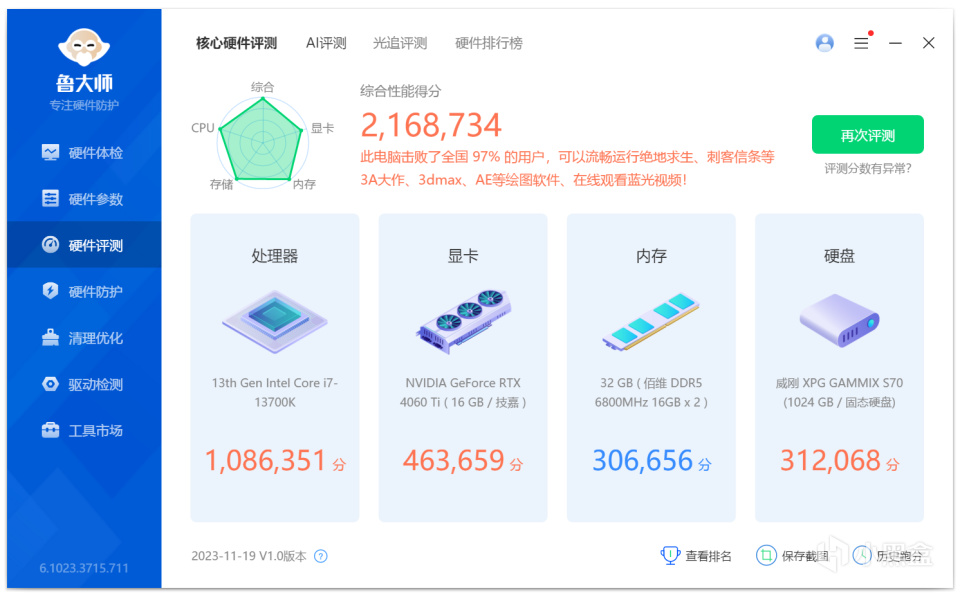
Task: Switch to the 光追评测 tab
Action: click(400, 43)
